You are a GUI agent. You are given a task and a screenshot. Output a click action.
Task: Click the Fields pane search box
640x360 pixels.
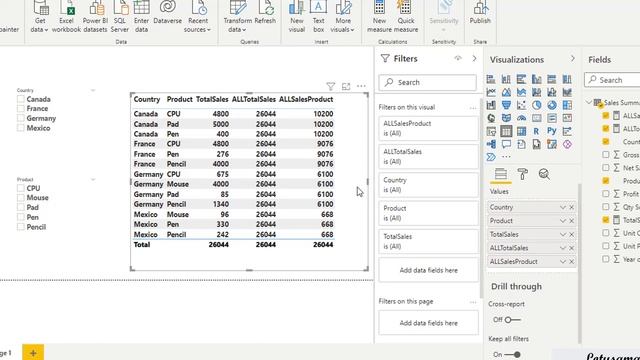click(613, 80)
